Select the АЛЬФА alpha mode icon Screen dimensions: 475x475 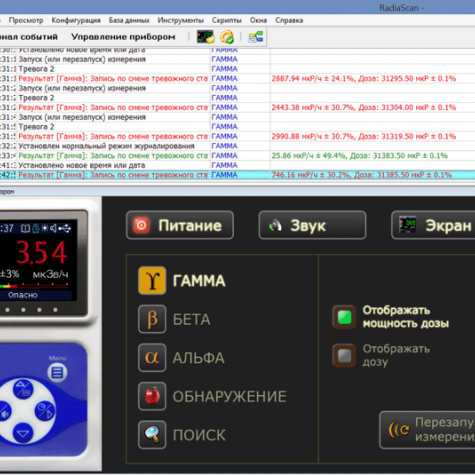[152, 357]
